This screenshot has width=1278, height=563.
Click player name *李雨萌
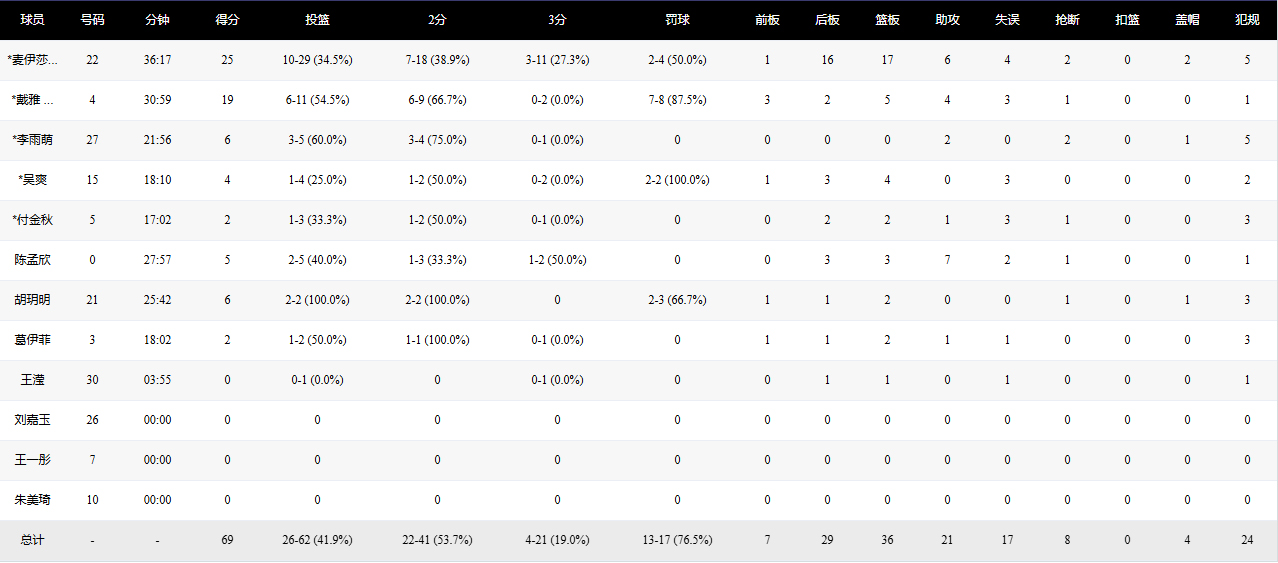click(33, 140)
